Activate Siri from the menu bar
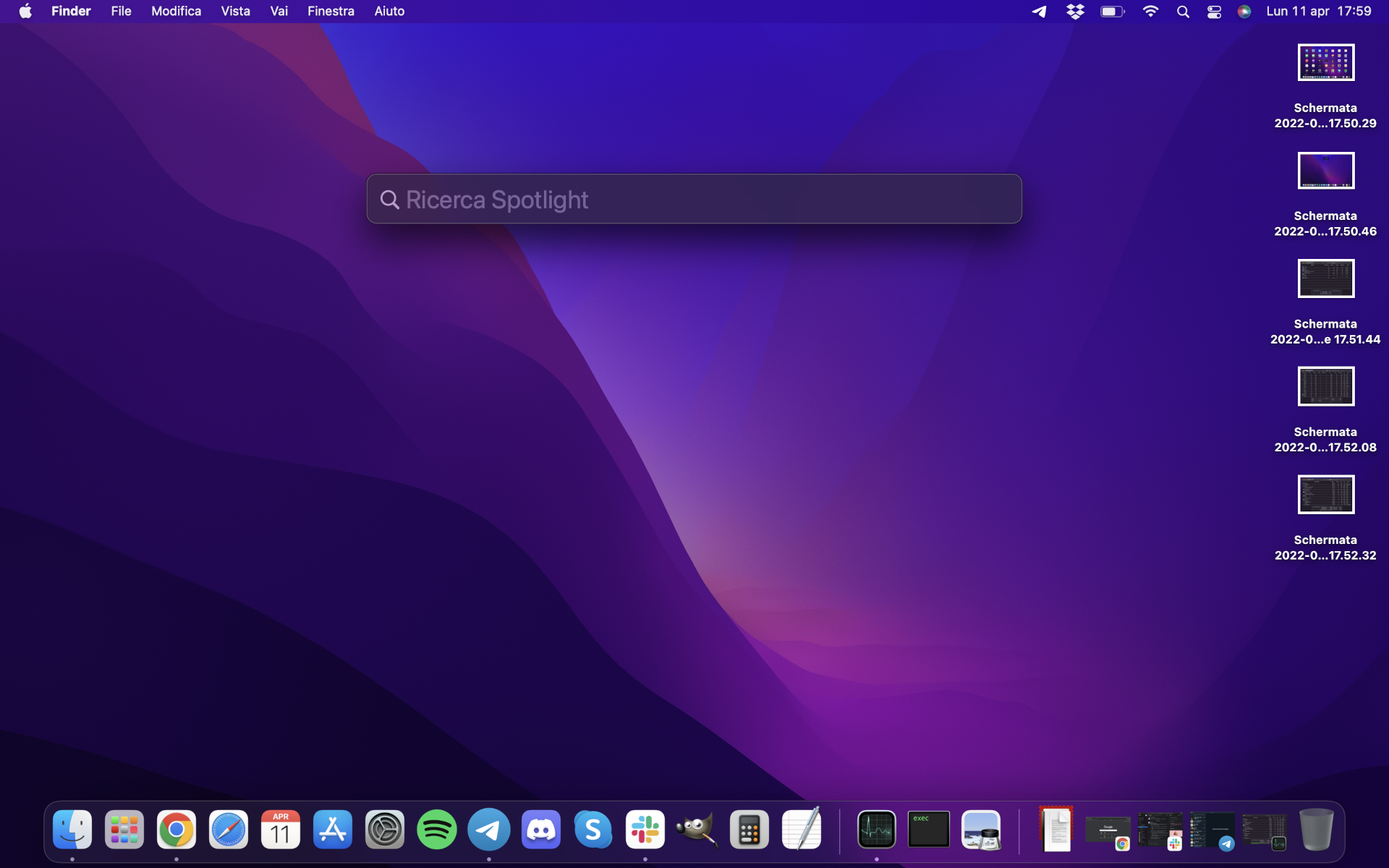 [x=1244, y=11]
